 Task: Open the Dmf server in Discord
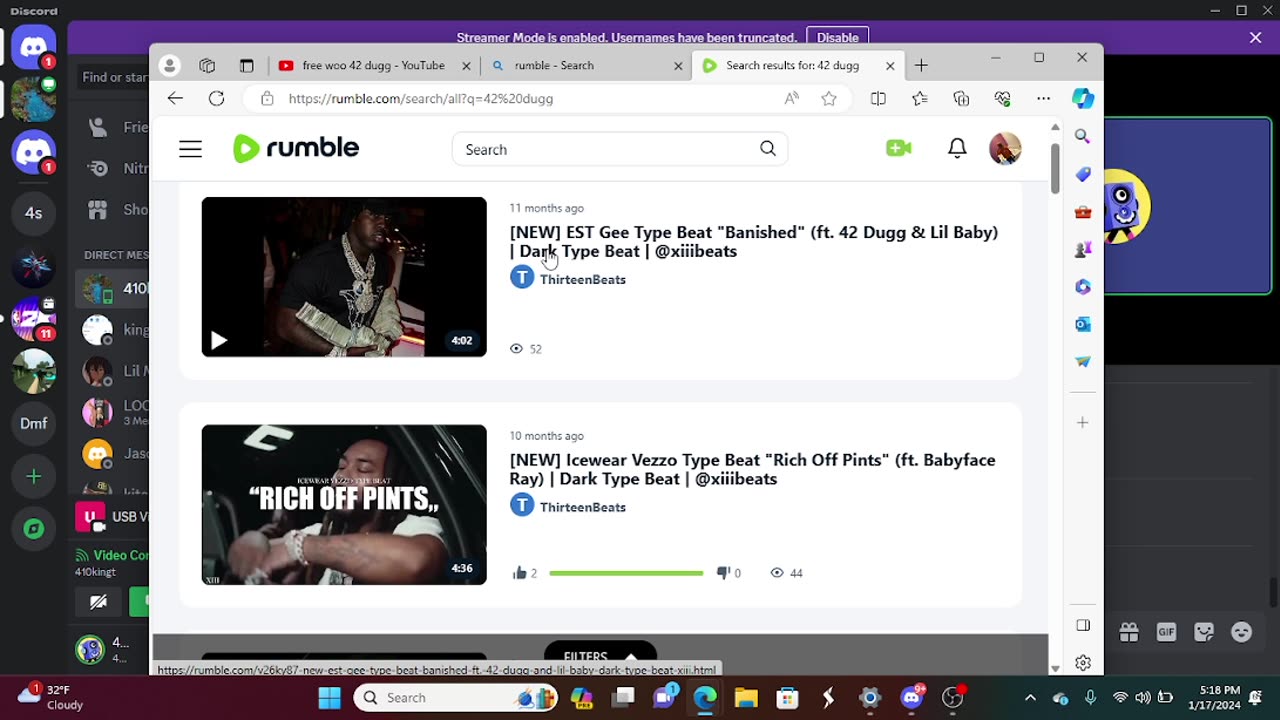(34, 423)
